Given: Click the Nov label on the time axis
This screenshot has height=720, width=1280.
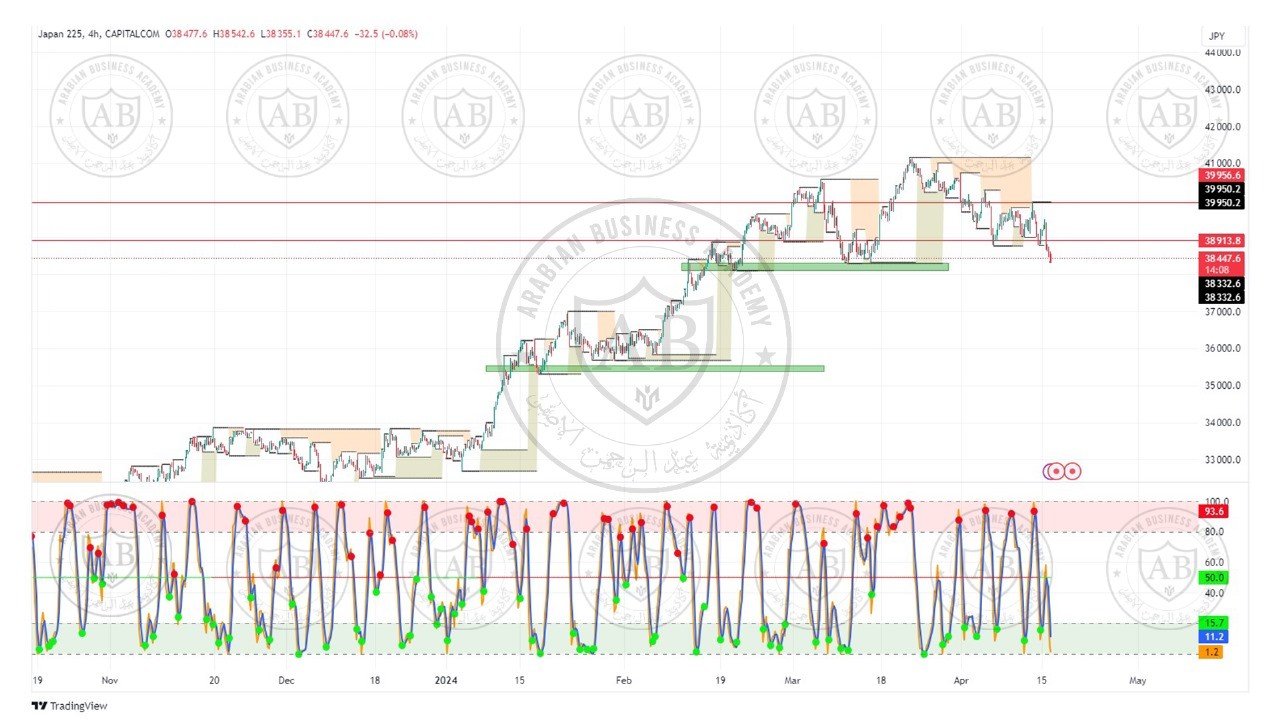Looking at the screenshot, I should (111, 680).
